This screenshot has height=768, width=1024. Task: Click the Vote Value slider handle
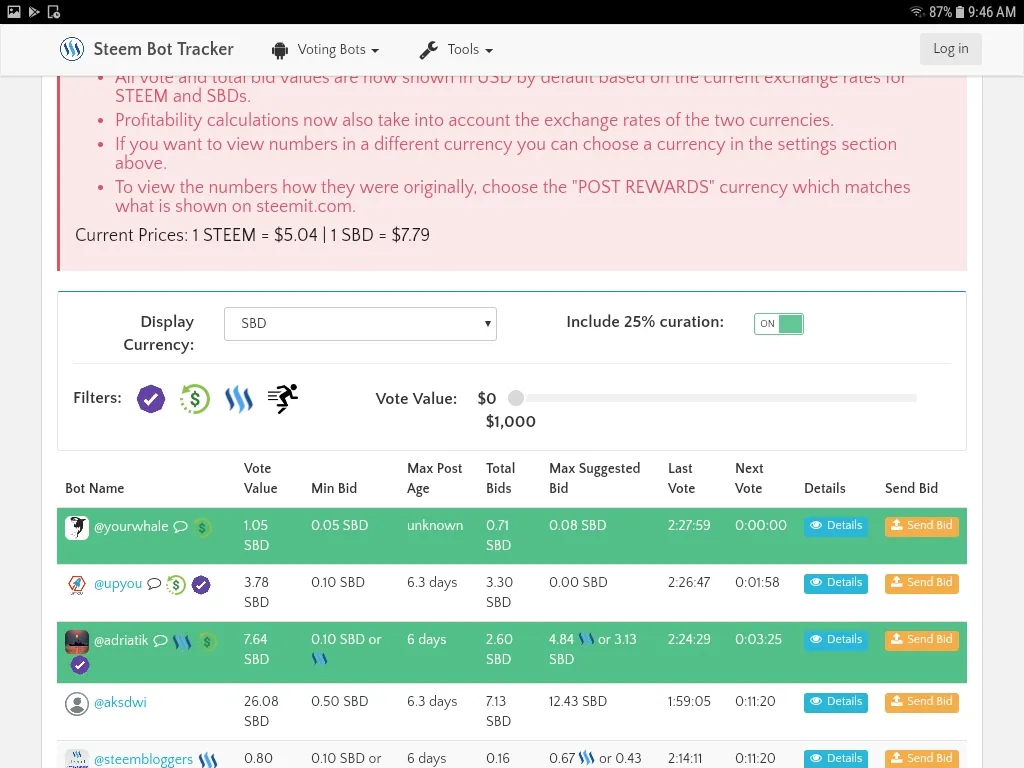(516, 398)
